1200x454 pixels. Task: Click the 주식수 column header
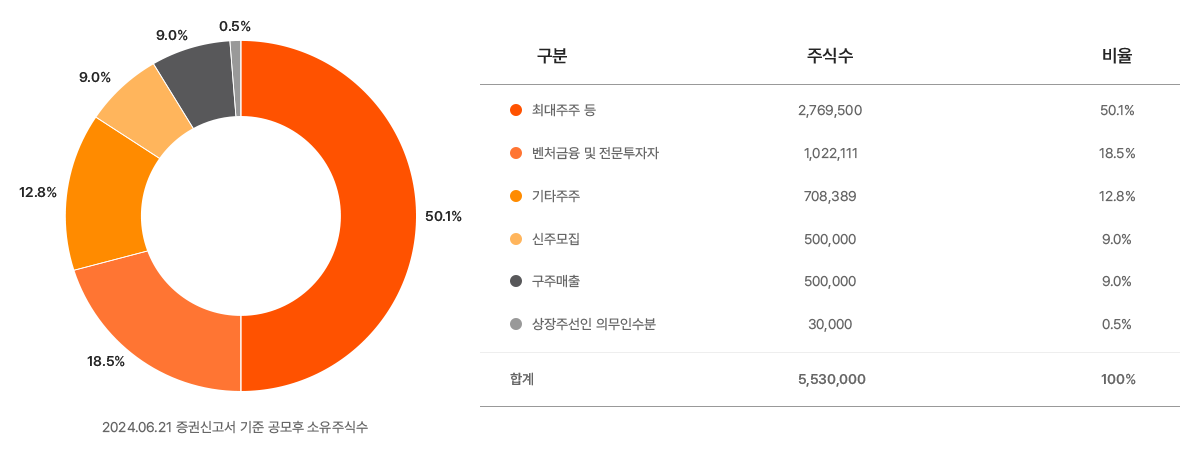[x=830, y=57]
